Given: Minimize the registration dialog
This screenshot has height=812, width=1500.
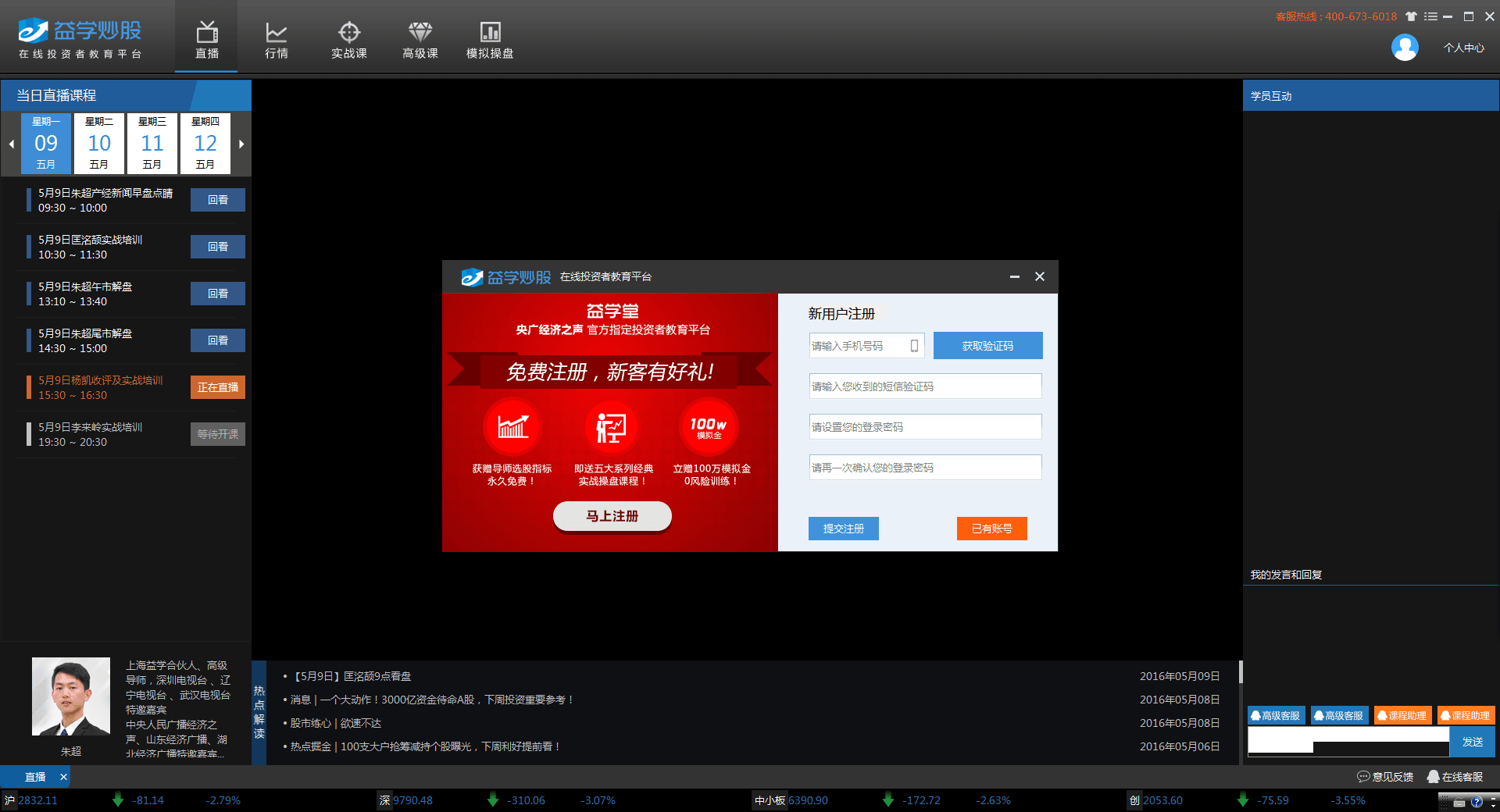Looking at the screenshot, I should [1014, 276].
